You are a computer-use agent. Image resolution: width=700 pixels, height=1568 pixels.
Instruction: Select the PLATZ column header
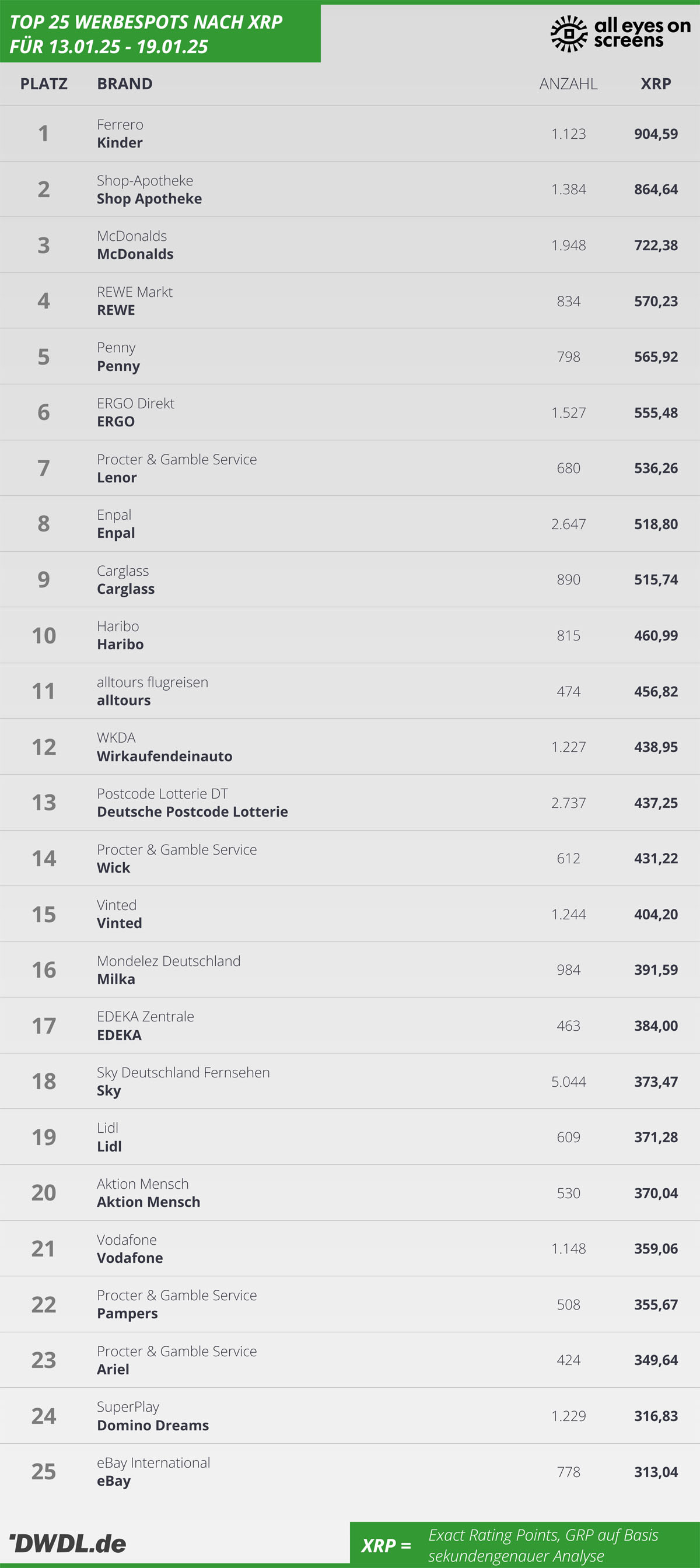click(44, 83)
